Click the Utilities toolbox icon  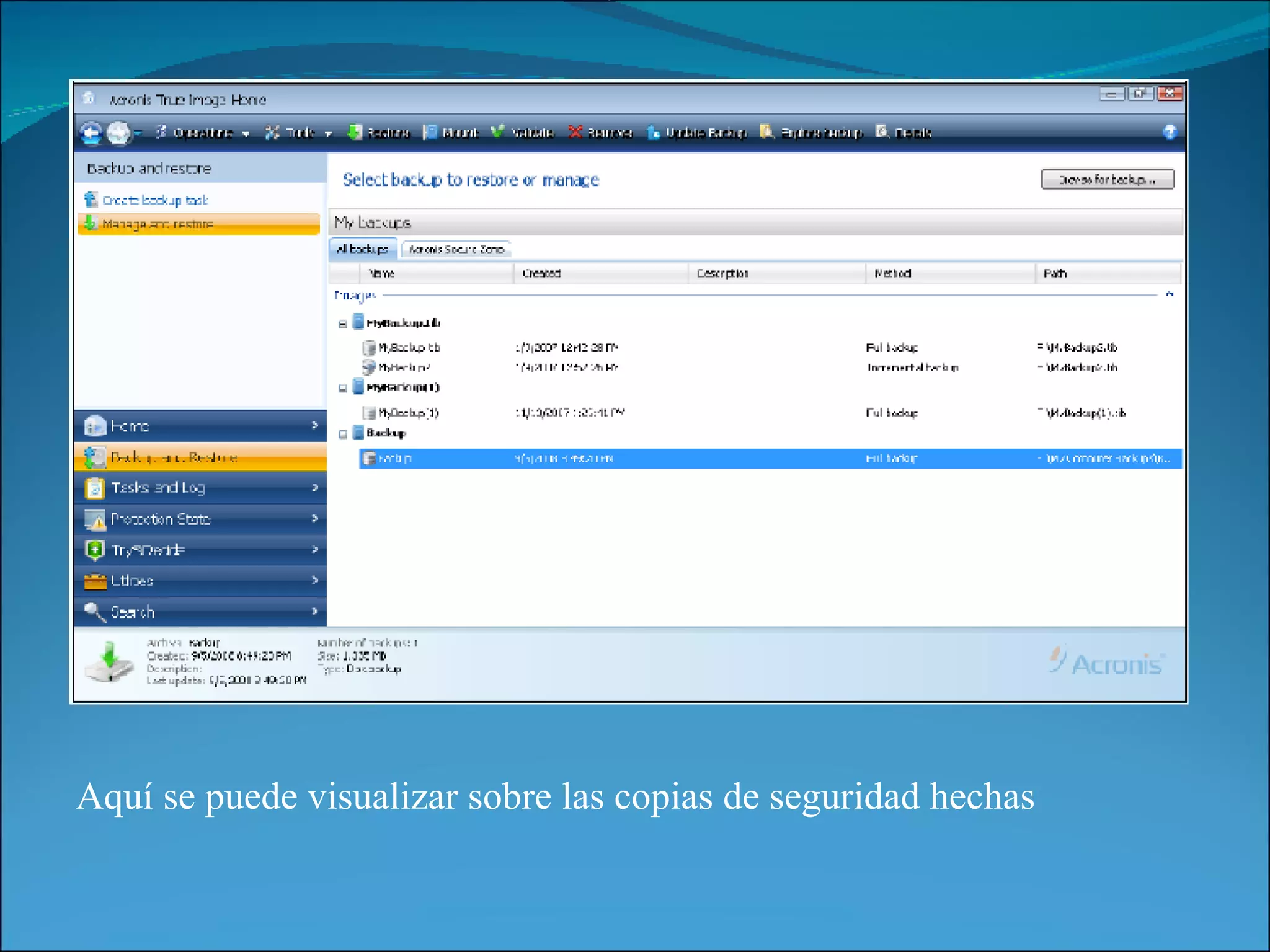95,581
